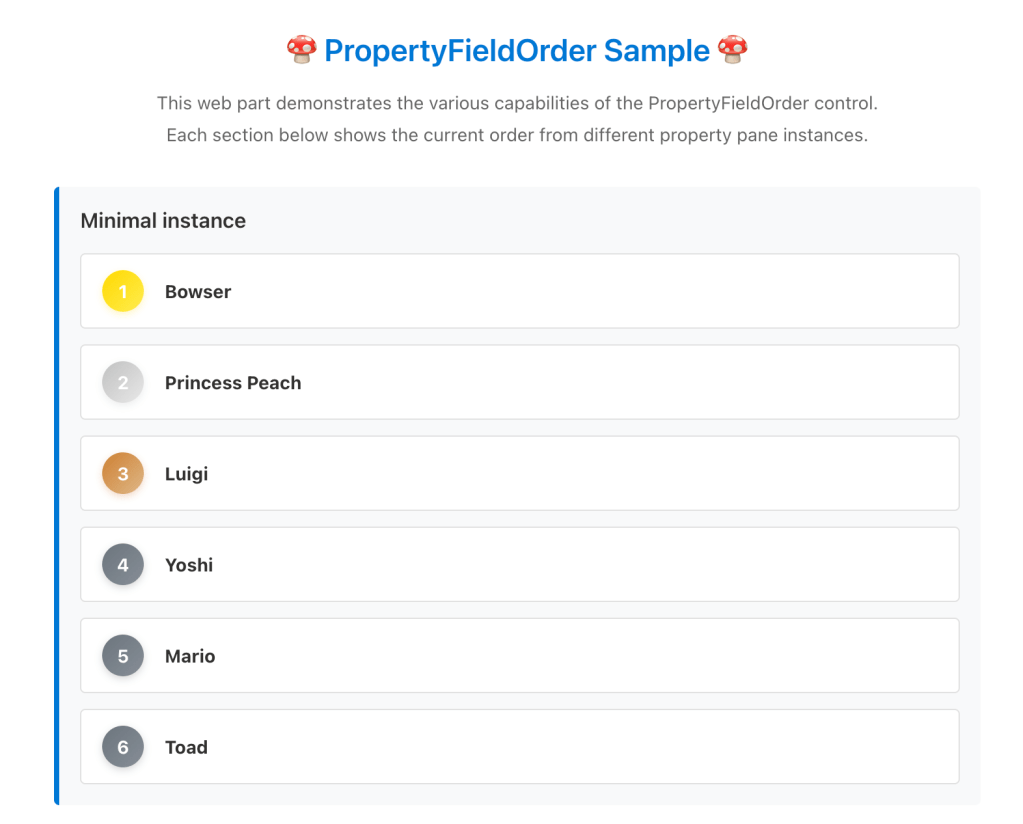Click the silver number 2 badge
The width and height of the screenshot is (1023, 824).
[123, 382]
